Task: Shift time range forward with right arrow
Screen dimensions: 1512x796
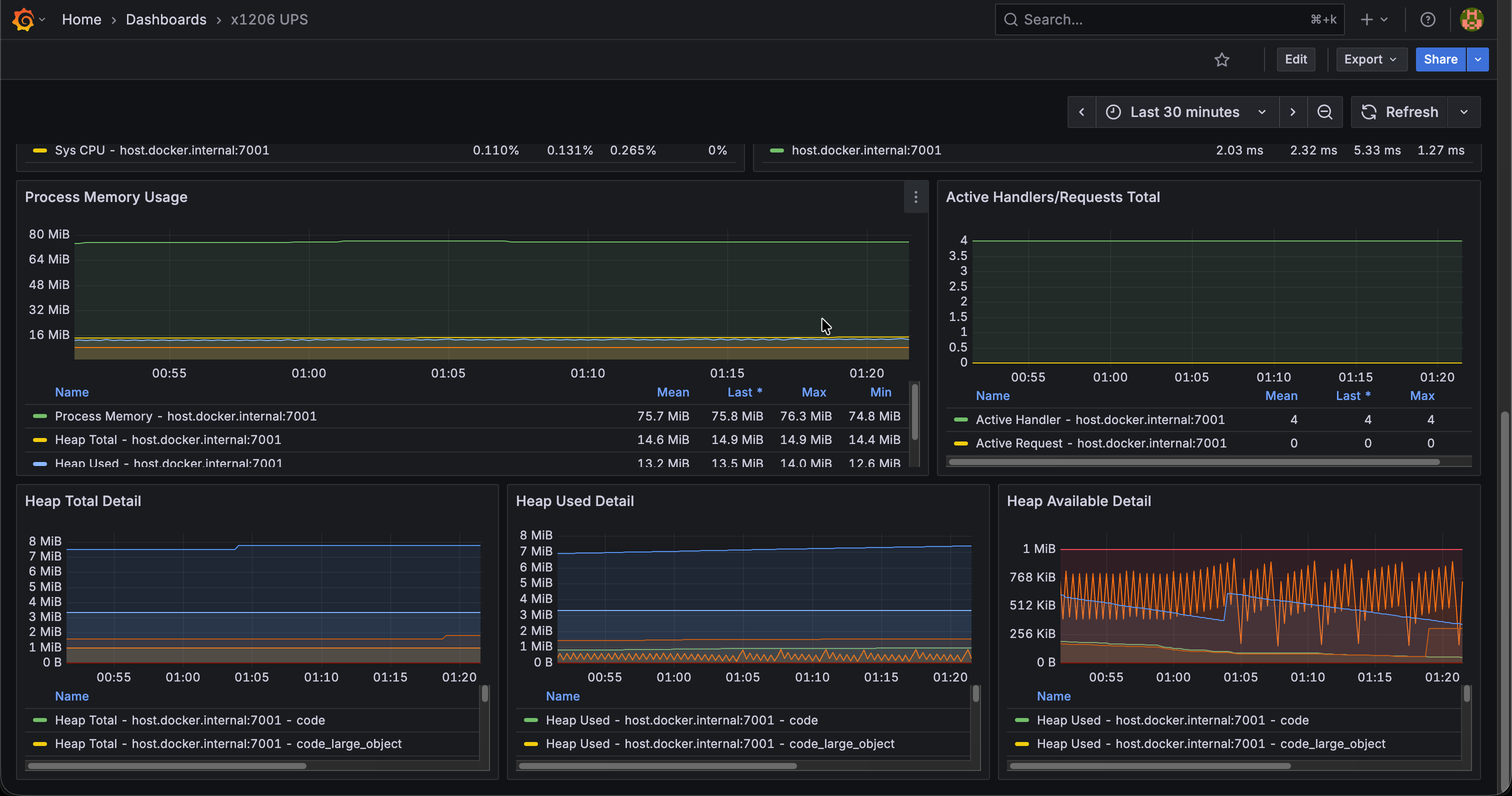Action: coord(1292,112)
